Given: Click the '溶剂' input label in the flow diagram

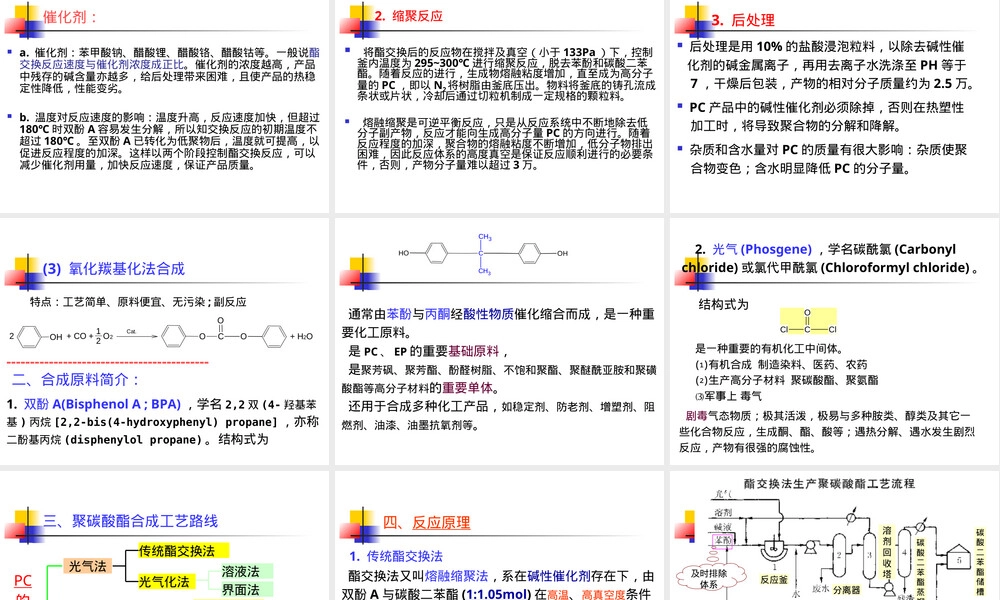Looking at the screenshot, I should (x=723, y=512).
